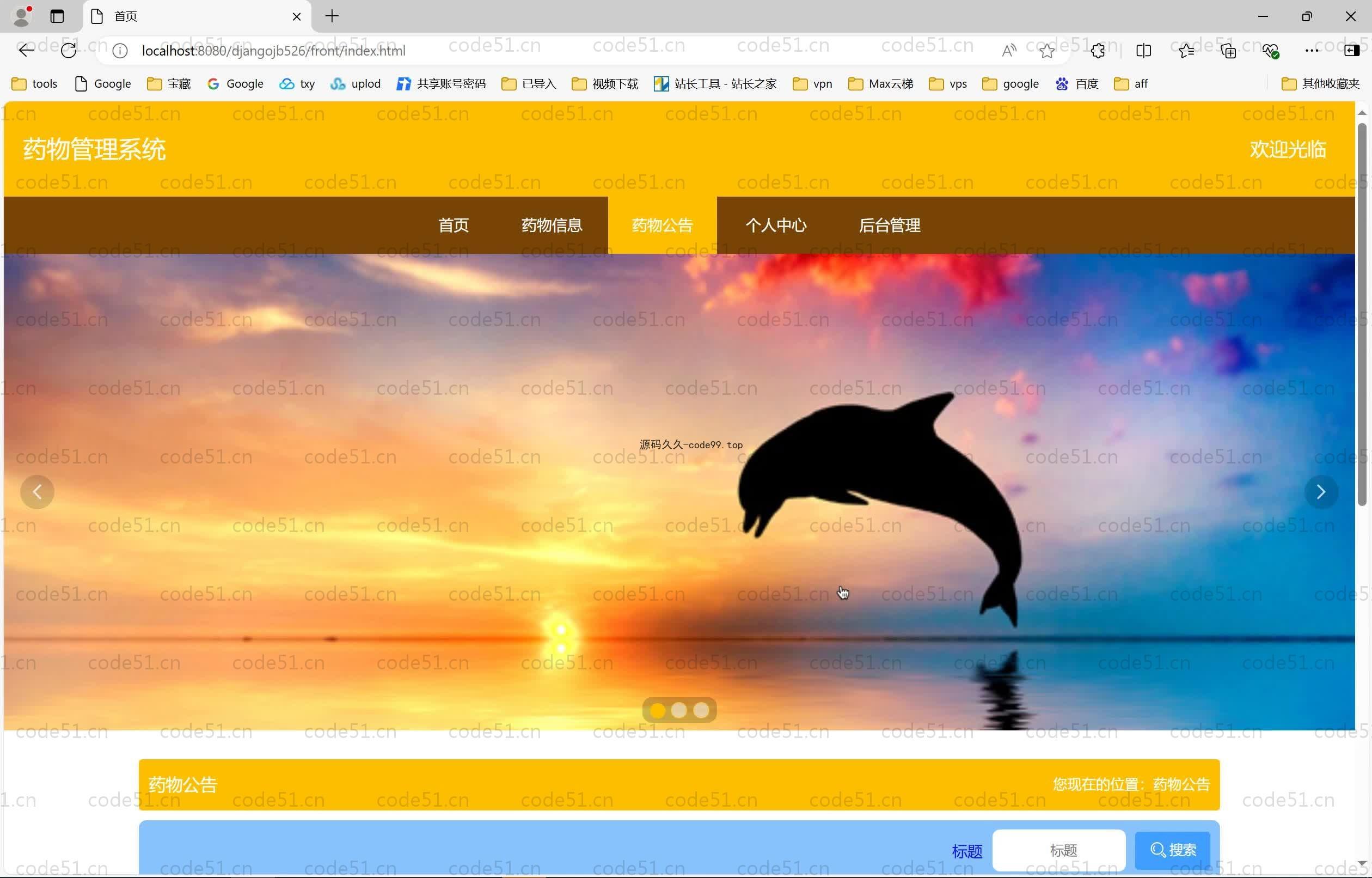Screen dimensions: 1372x878
Task: Click the browser back arrow
Action: coord(26,51)
